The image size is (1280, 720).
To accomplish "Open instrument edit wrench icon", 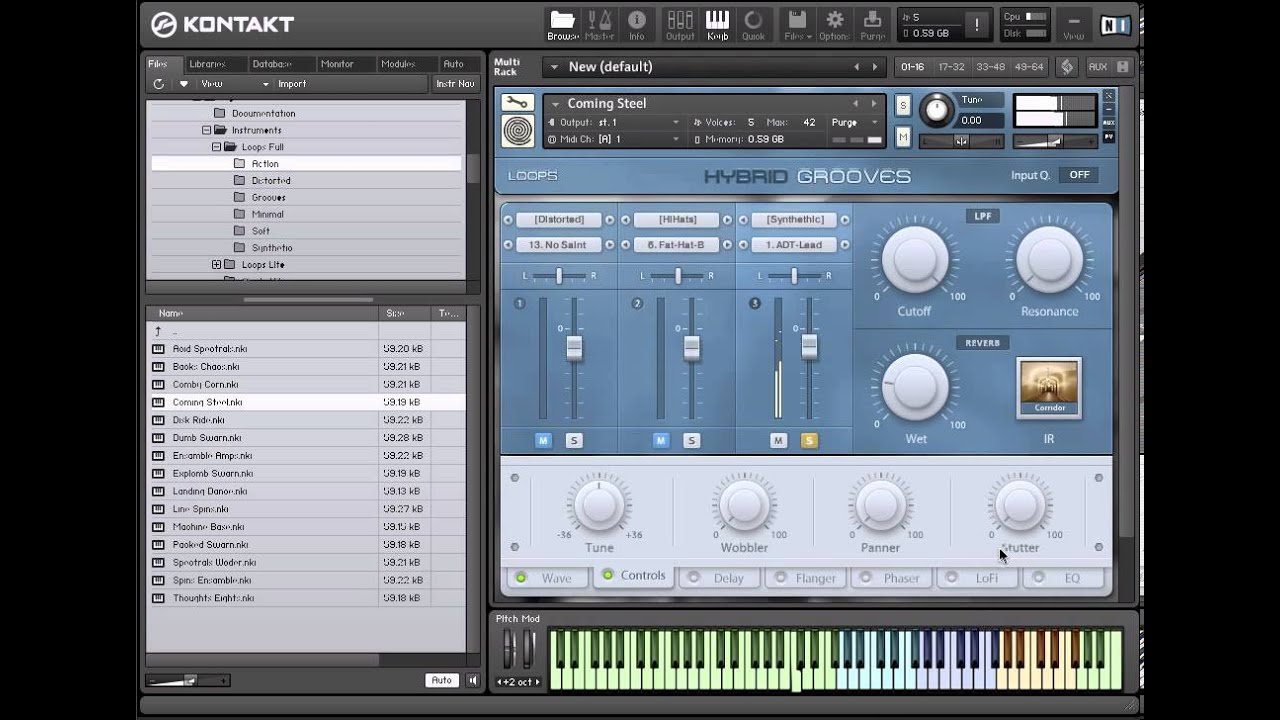I will pyautogui.click(x=518, y=102).
